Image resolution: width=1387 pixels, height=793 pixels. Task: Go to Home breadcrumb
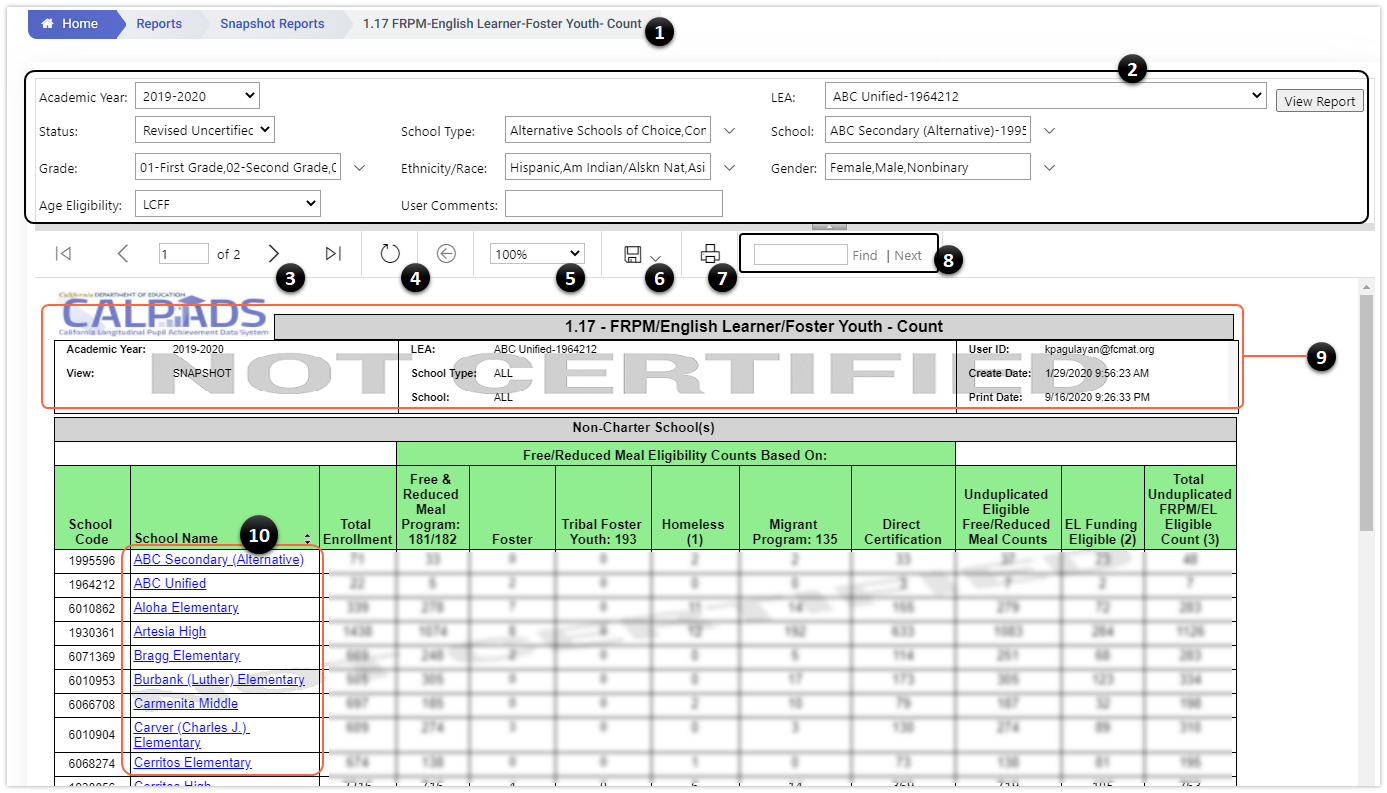pos(70,24)
